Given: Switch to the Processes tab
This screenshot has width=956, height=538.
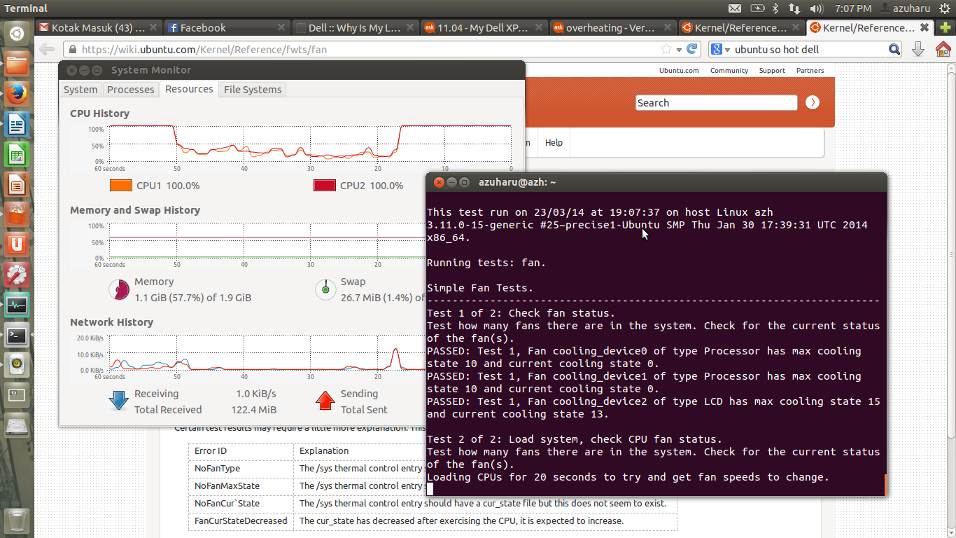Looking at the screenshot, I should [131, 90].
